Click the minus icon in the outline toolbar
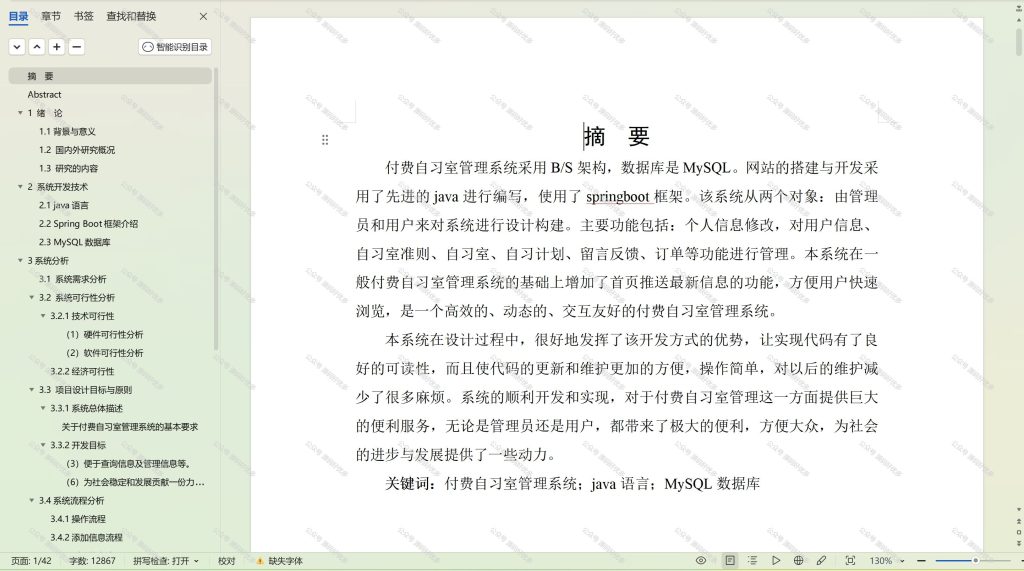Image resolution: width=1024 pixels, height=571 pixels. click(76, 47)
